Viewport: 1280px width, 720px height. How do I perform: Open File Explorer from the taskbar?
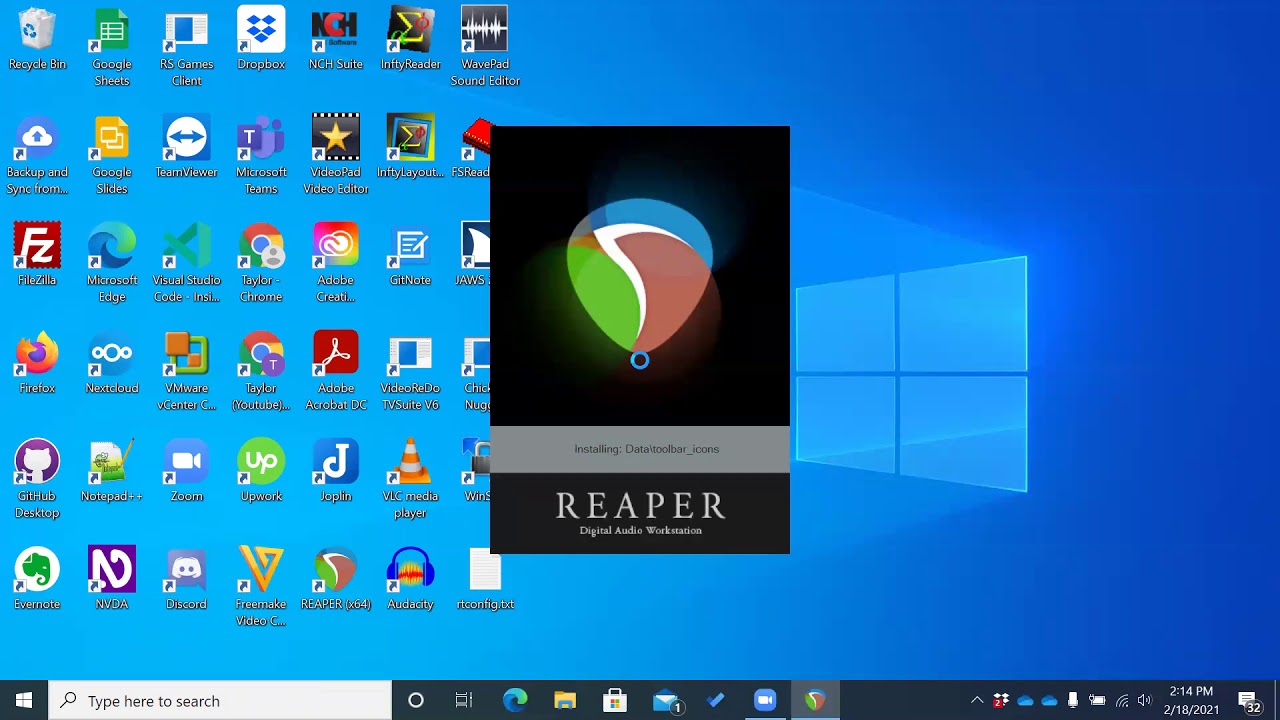point(565,700)
